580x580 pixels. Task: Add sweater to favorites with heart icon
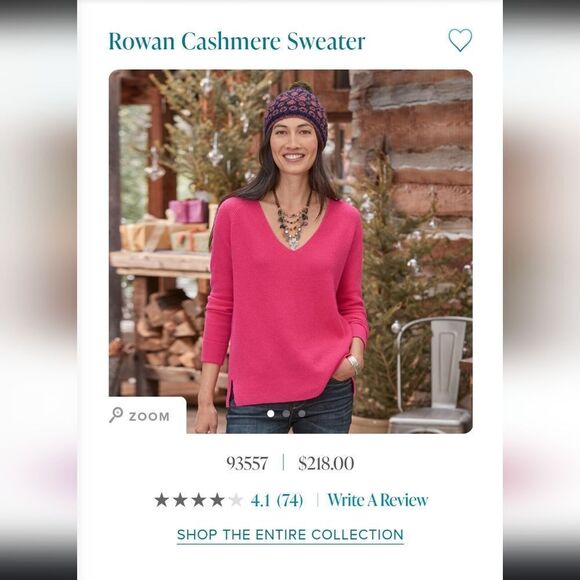tap(460, 40)
